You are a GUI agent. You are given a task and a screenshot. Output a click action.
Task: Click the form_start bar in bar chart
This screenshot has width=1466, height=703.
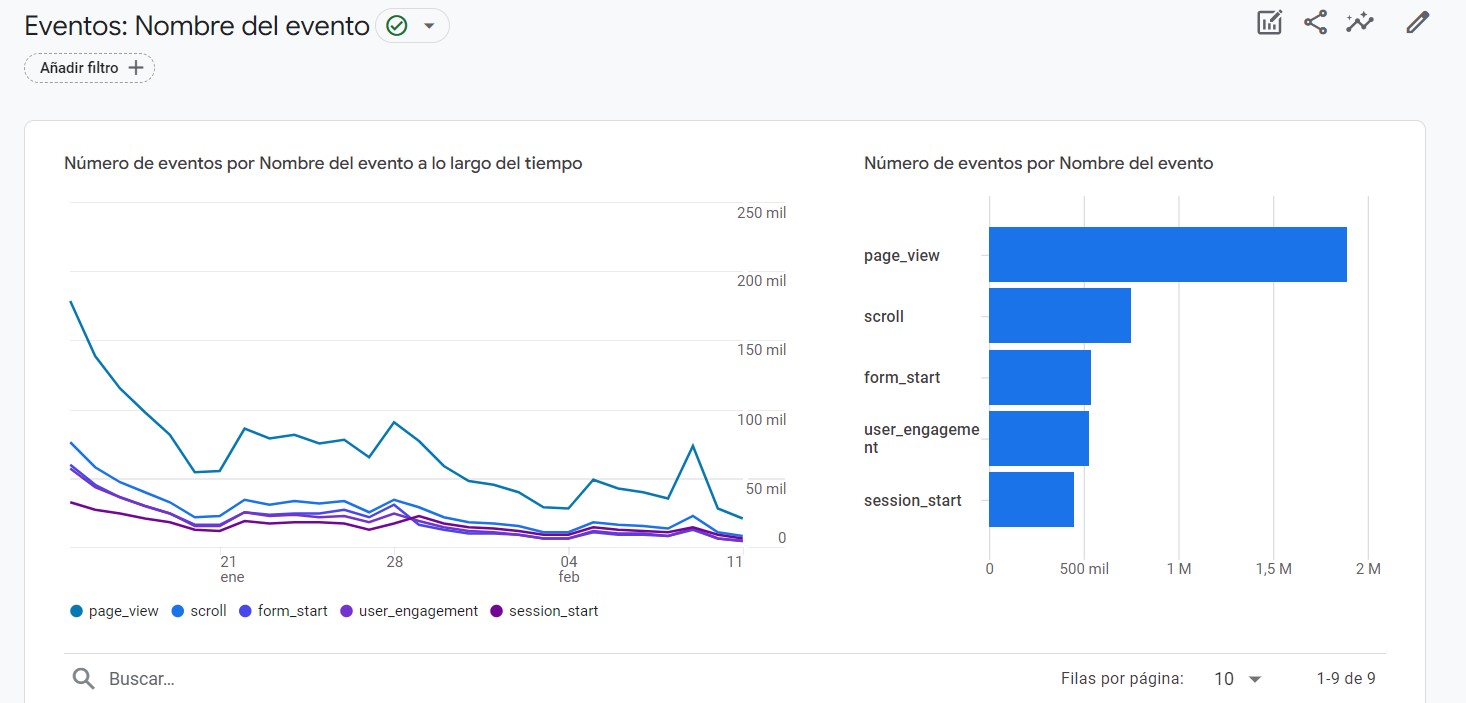(x=1039, y=377)
